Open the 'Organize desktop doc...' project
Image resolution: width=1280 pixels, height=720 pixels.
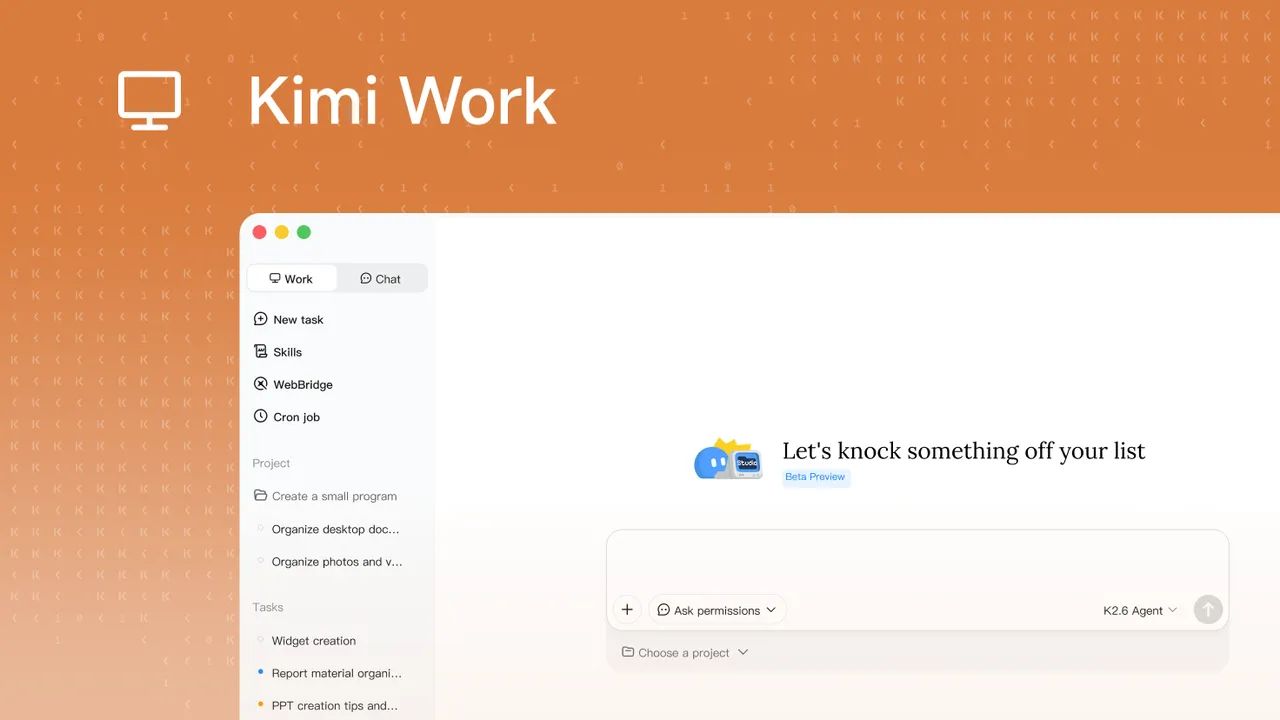tap(336, 529)
